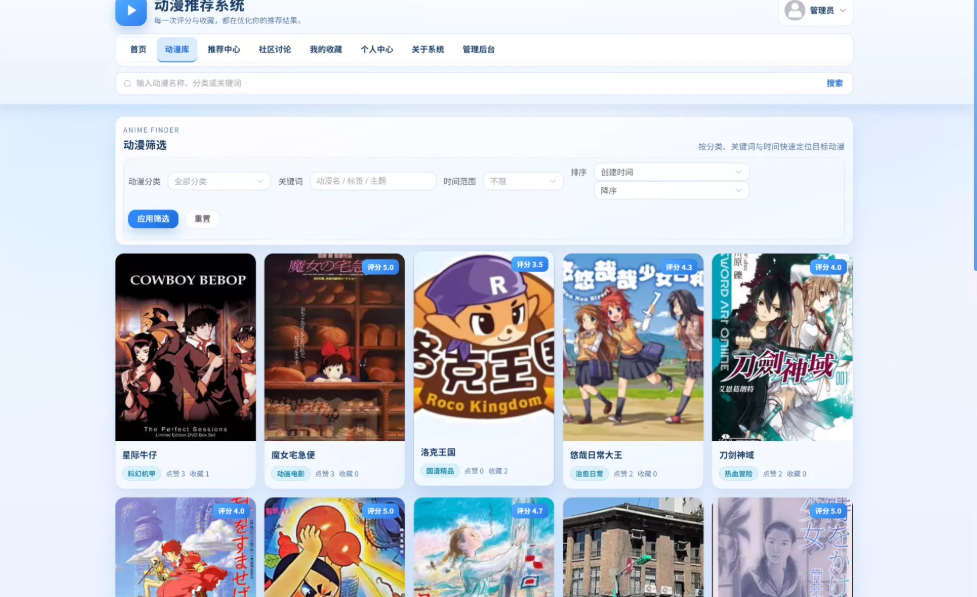Open the 关于系统 tab
Image resolution: width=977 pixels, height=597 pixels.
(427, 50)
